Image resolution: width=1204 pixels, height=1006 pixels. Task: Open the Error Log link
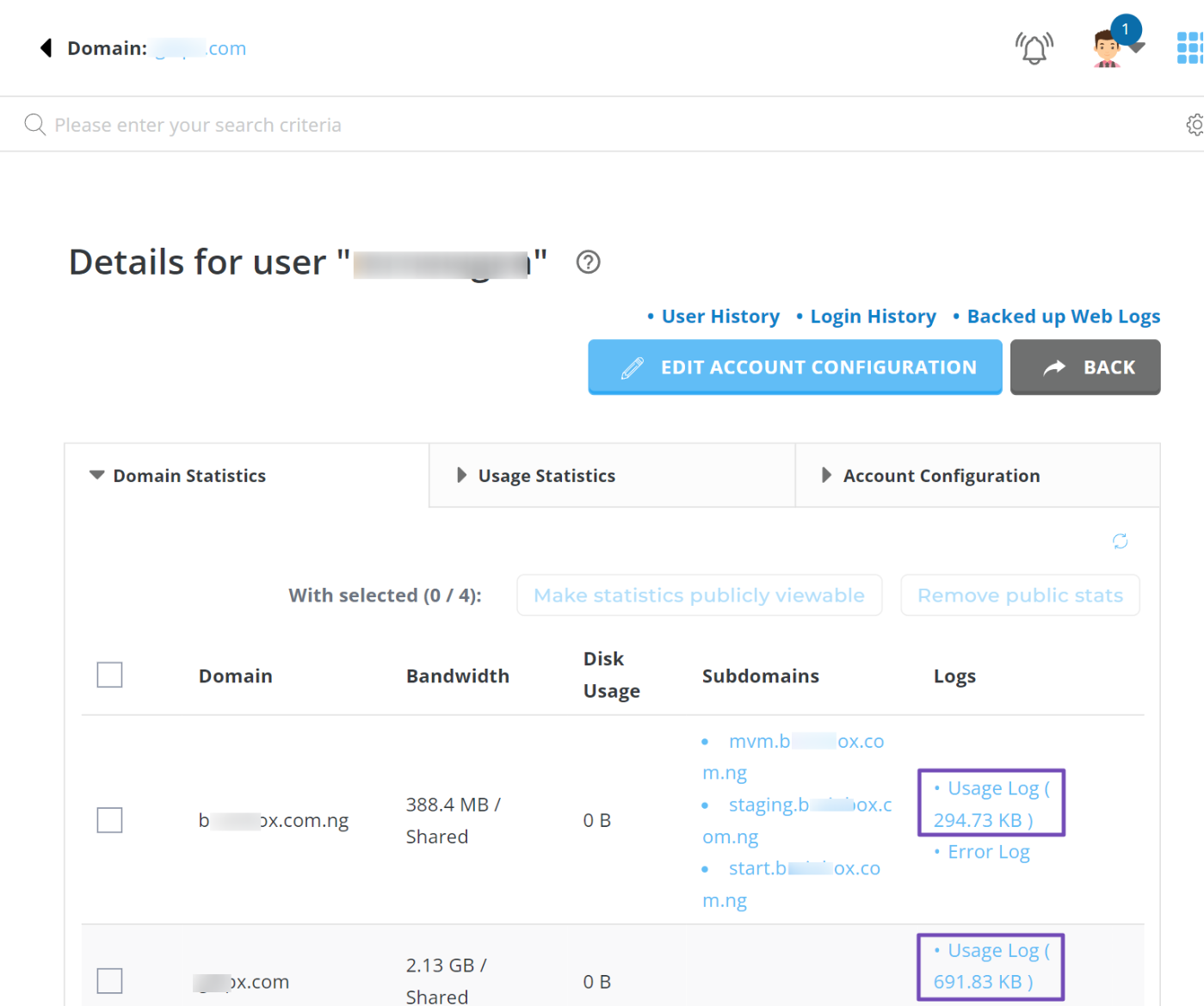988,852
